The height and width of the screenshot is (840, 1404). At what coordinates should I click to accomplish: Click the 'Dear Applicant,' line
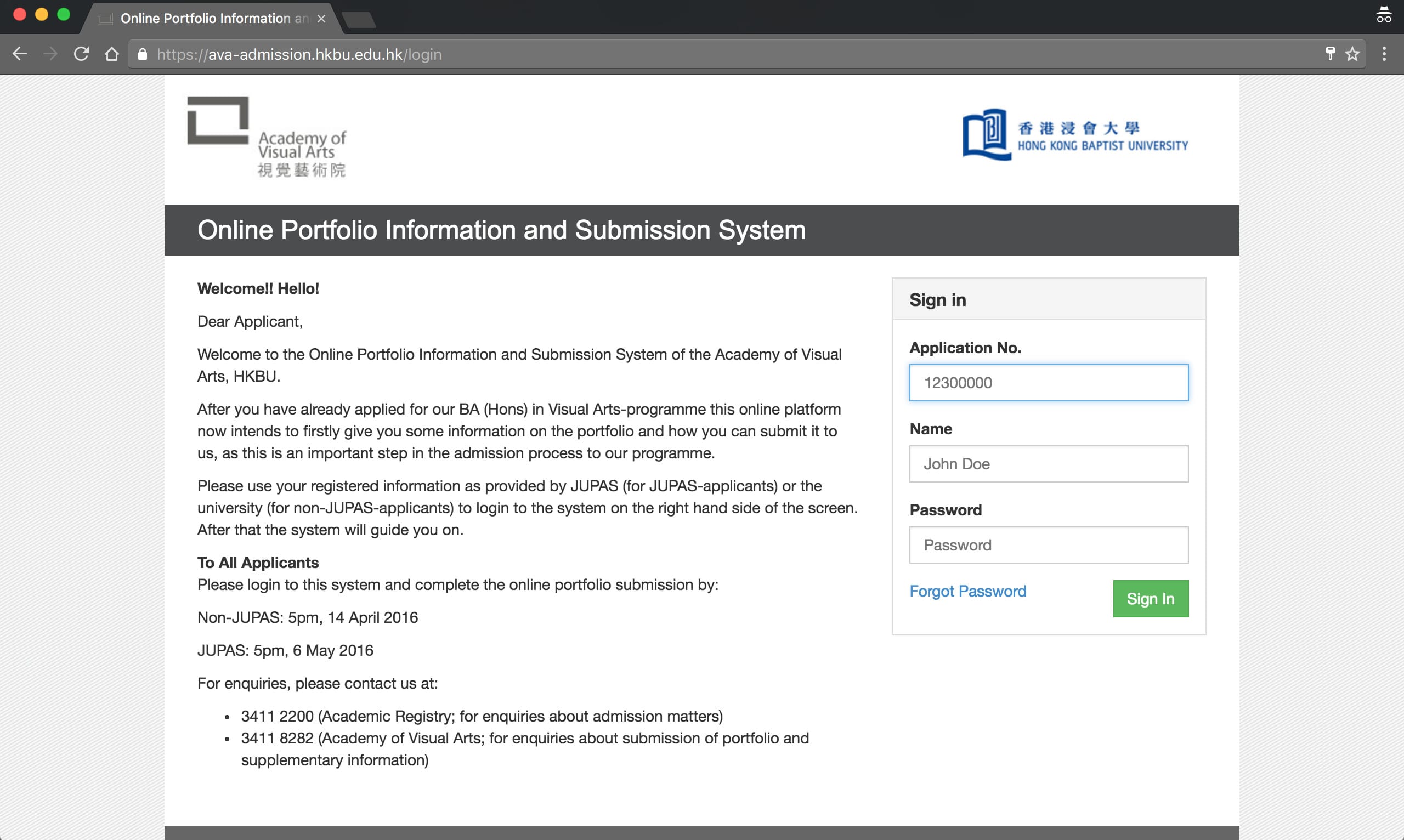pos(250,321)
